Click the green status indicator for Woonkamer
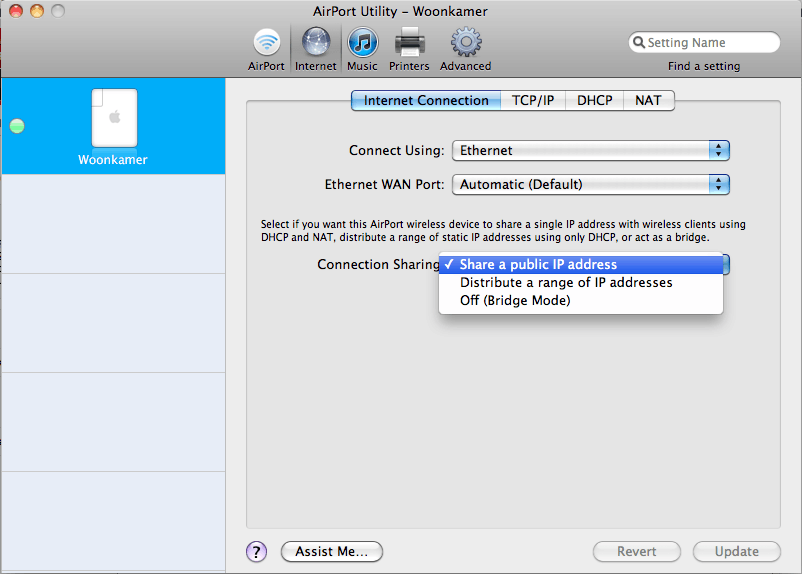Viewport: 802px width, 574px height. [17, 126]
